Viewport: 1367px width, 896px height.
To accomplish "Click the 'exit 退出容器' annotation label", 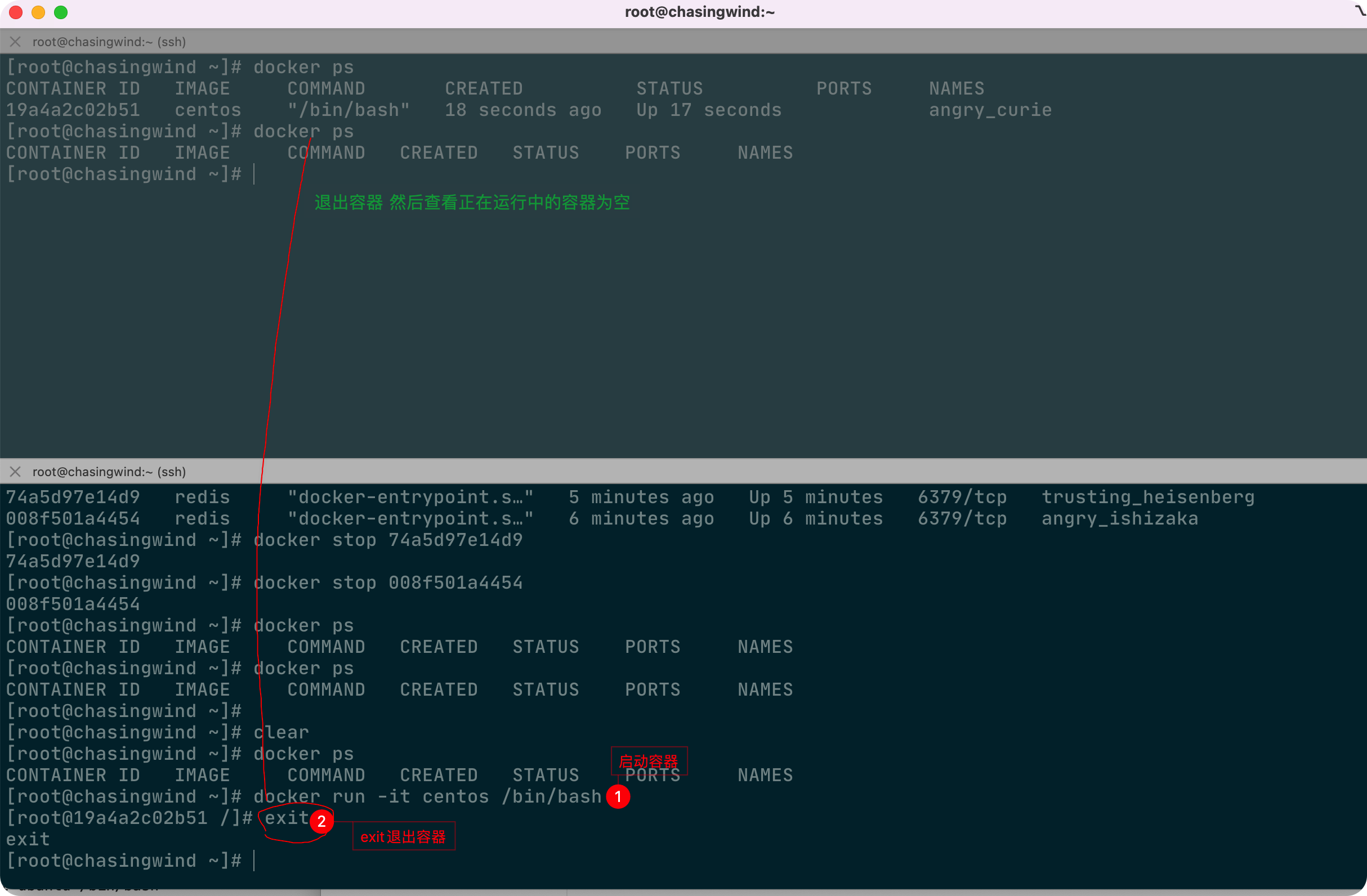I will point(403,837).
